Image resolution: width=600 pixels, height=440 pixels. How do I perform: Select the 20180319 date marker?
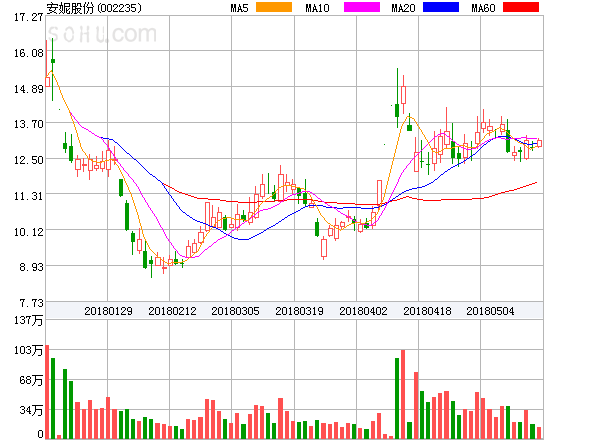(x=299, y=311)
